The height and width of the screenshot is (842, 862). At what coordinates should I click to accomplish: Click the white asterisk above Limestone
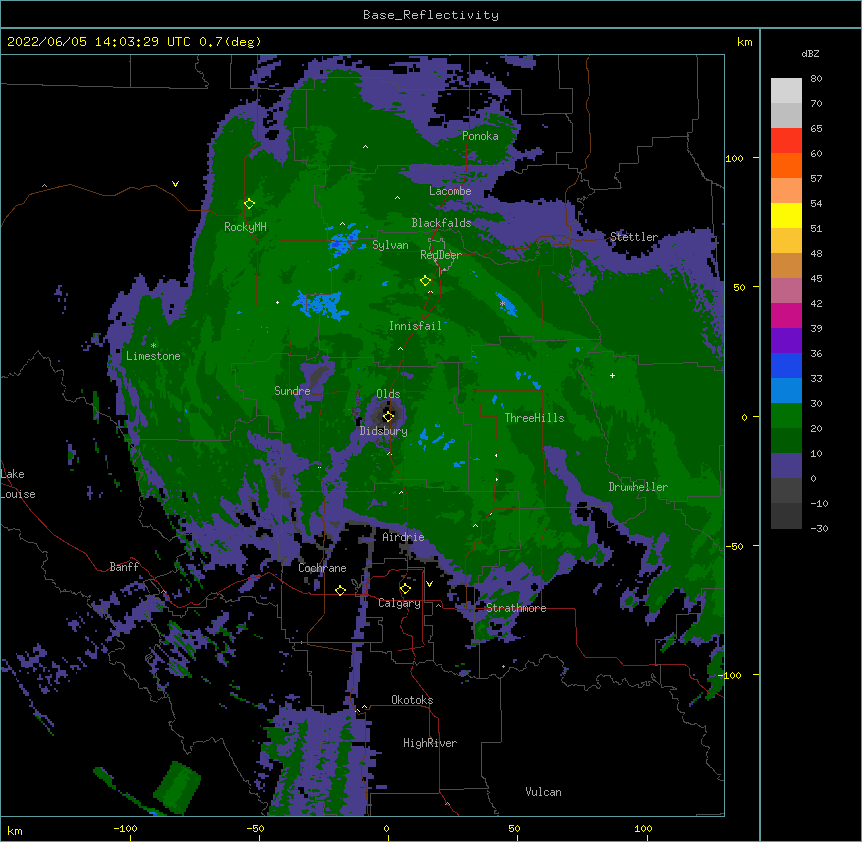point(153,346)
